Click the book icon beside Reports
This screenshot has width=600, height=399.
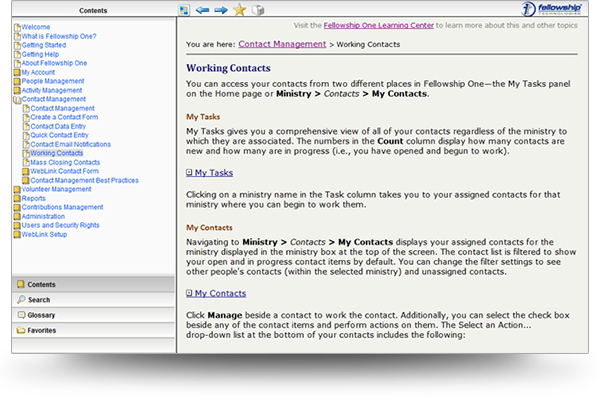17,199
